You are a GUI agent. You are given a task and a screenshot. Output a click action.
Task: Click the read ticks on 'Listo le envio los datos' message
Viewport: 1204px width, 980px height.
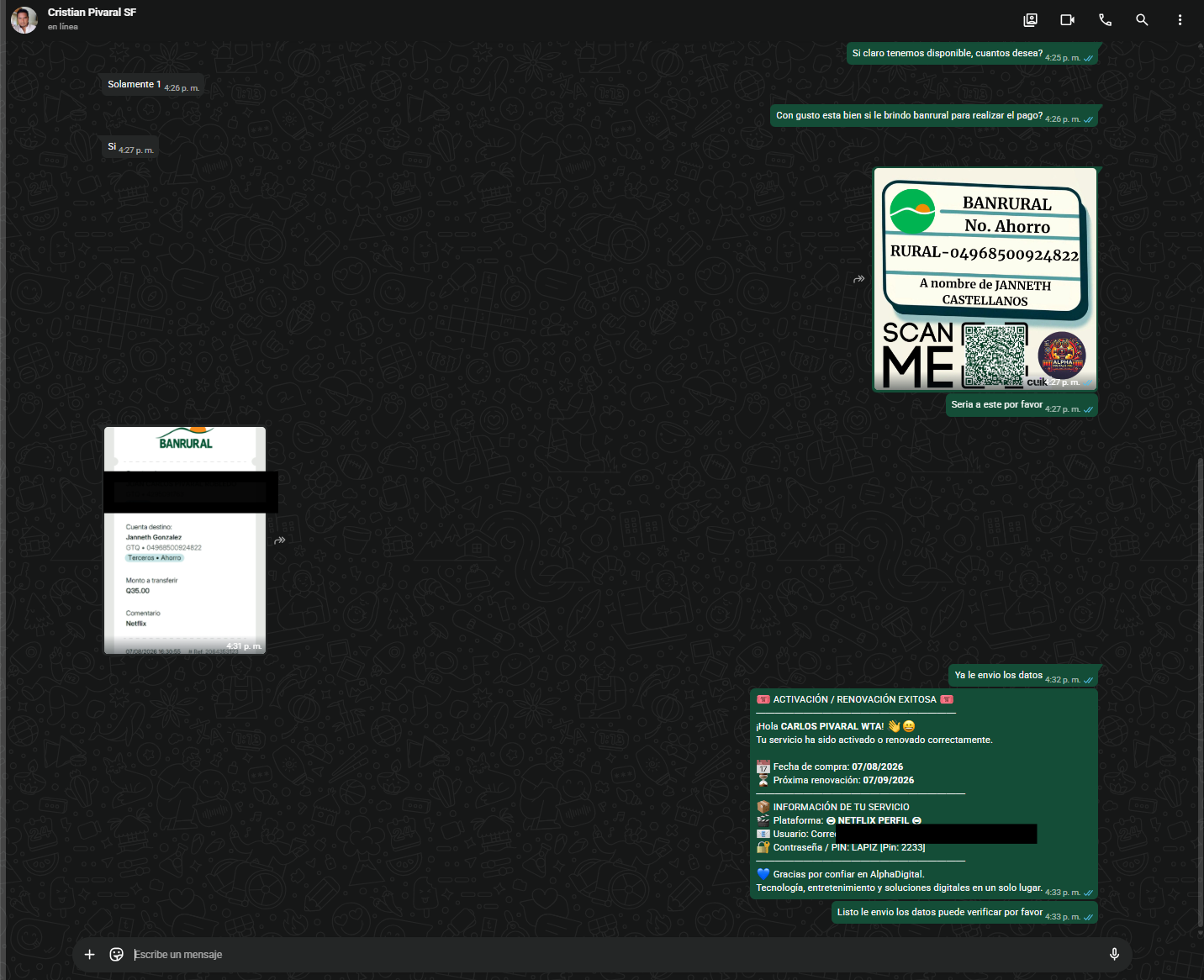point(1089,918)
